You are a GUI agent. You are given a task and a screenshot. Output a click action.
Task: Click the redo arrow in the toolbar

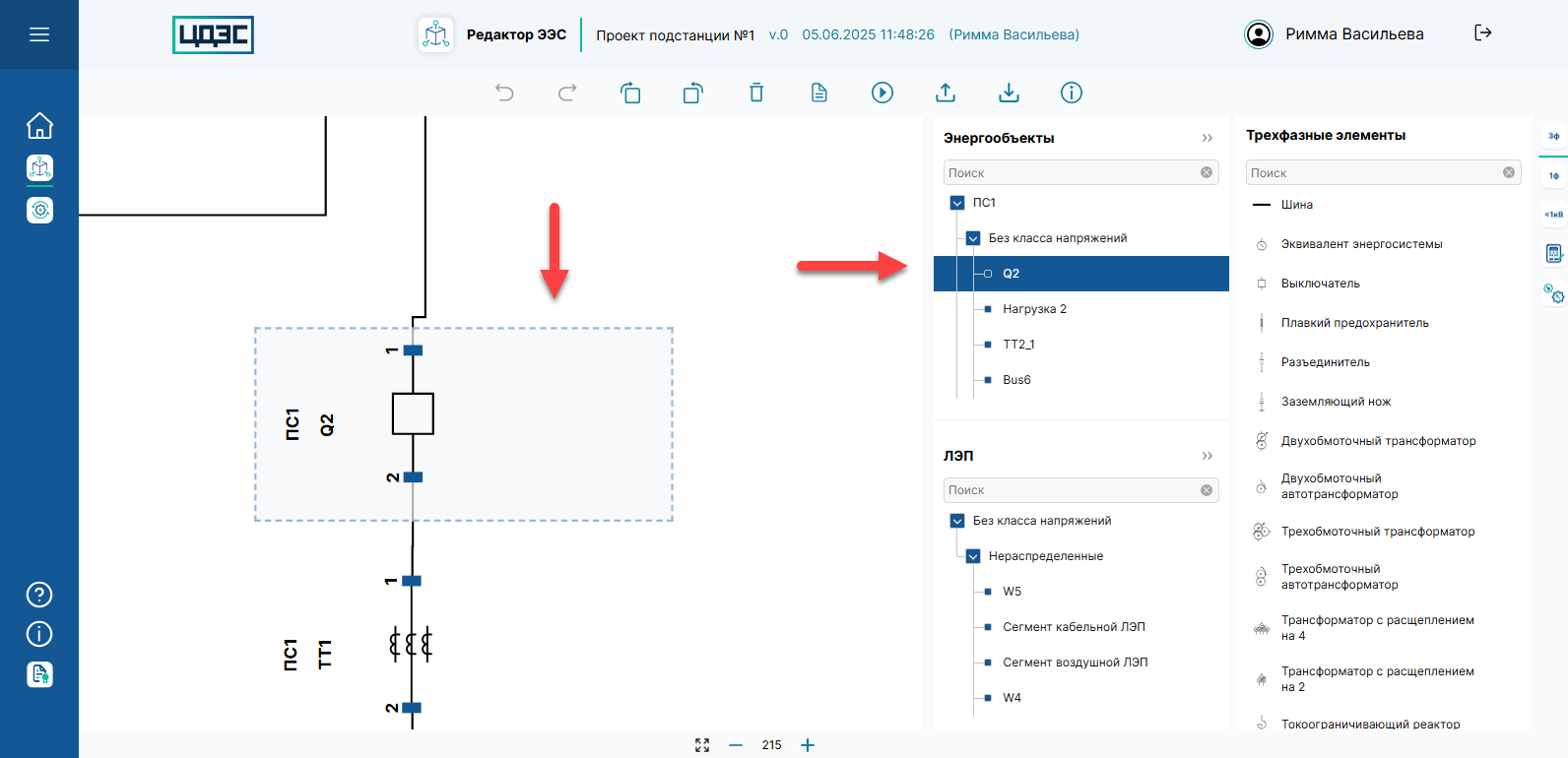click(567, 93)
